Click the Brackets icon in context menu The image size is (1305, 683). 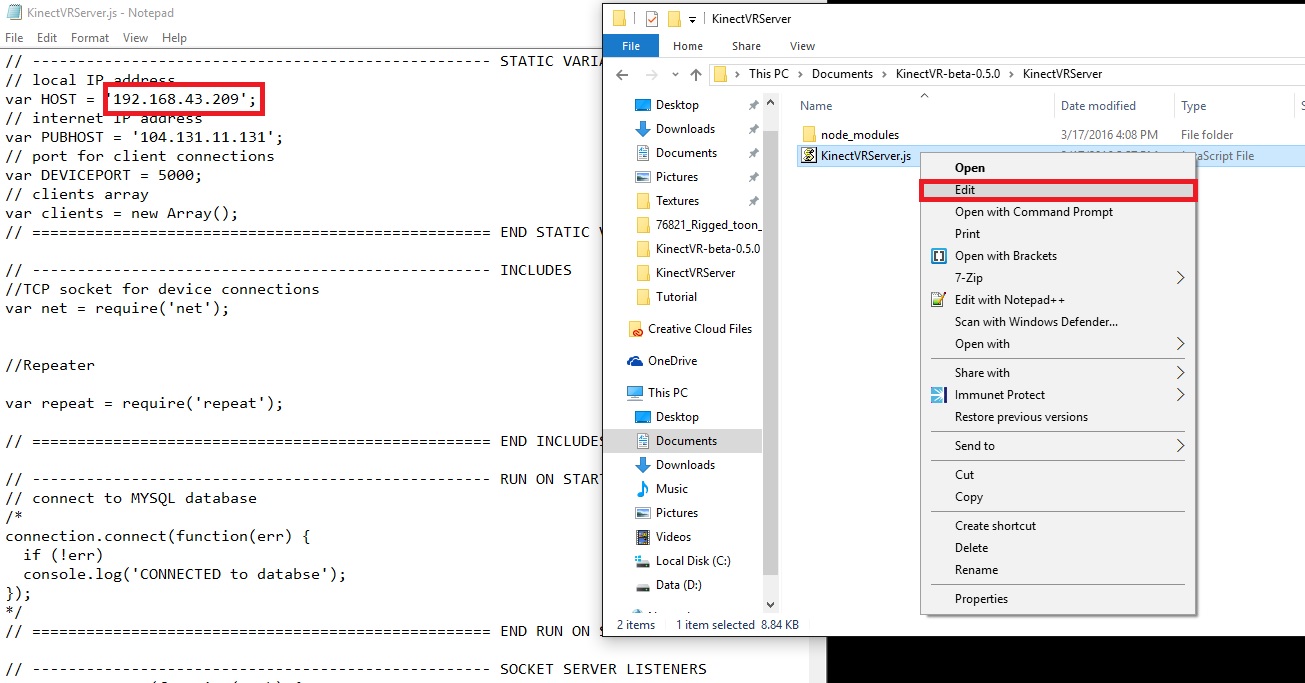pyautogui.click(x=938, y=256)
